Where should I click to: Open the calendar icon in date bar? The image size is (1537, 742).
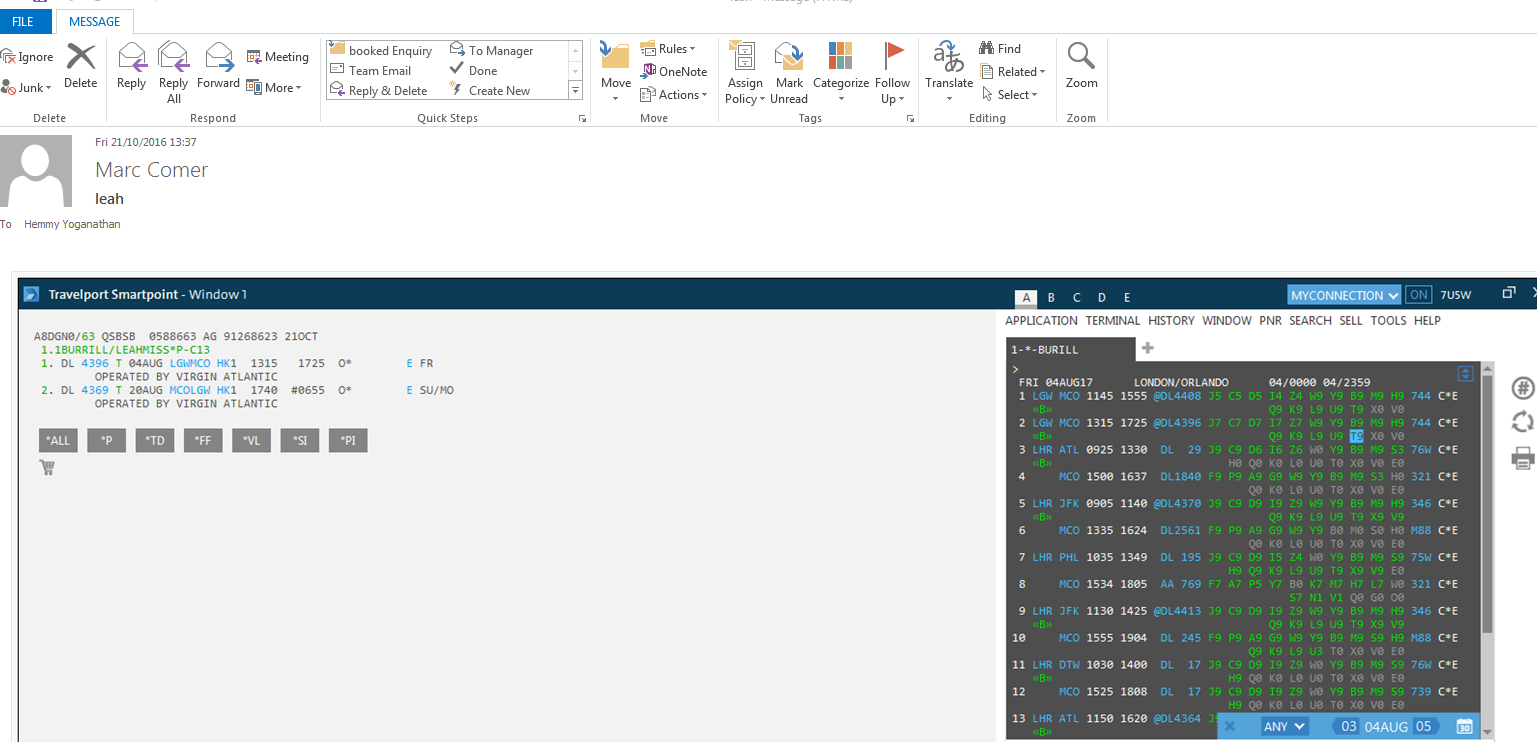pyautogui.click(x=1465, y=727)
